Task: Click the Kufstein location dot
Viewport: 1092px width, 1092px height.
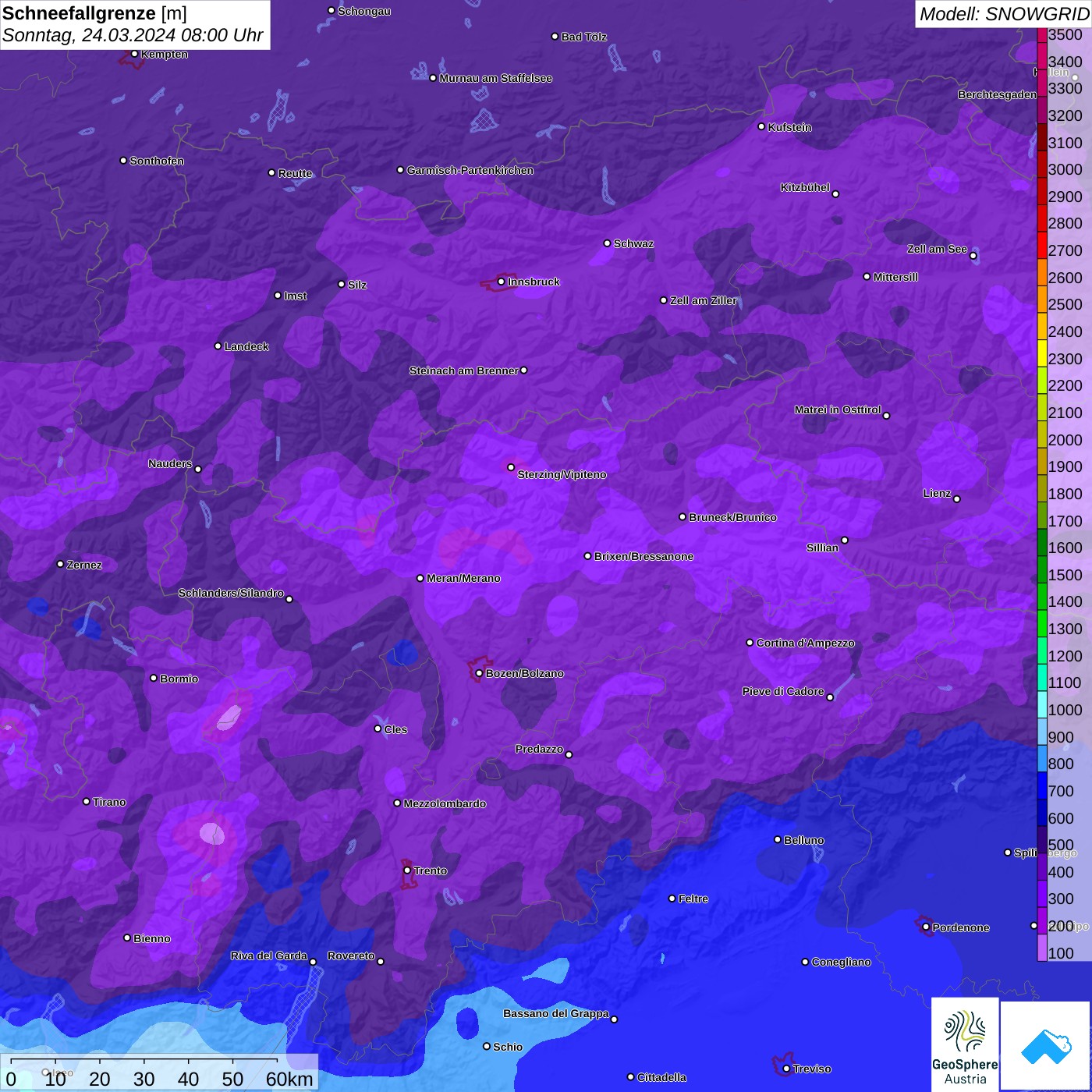Action: [762, 126]
